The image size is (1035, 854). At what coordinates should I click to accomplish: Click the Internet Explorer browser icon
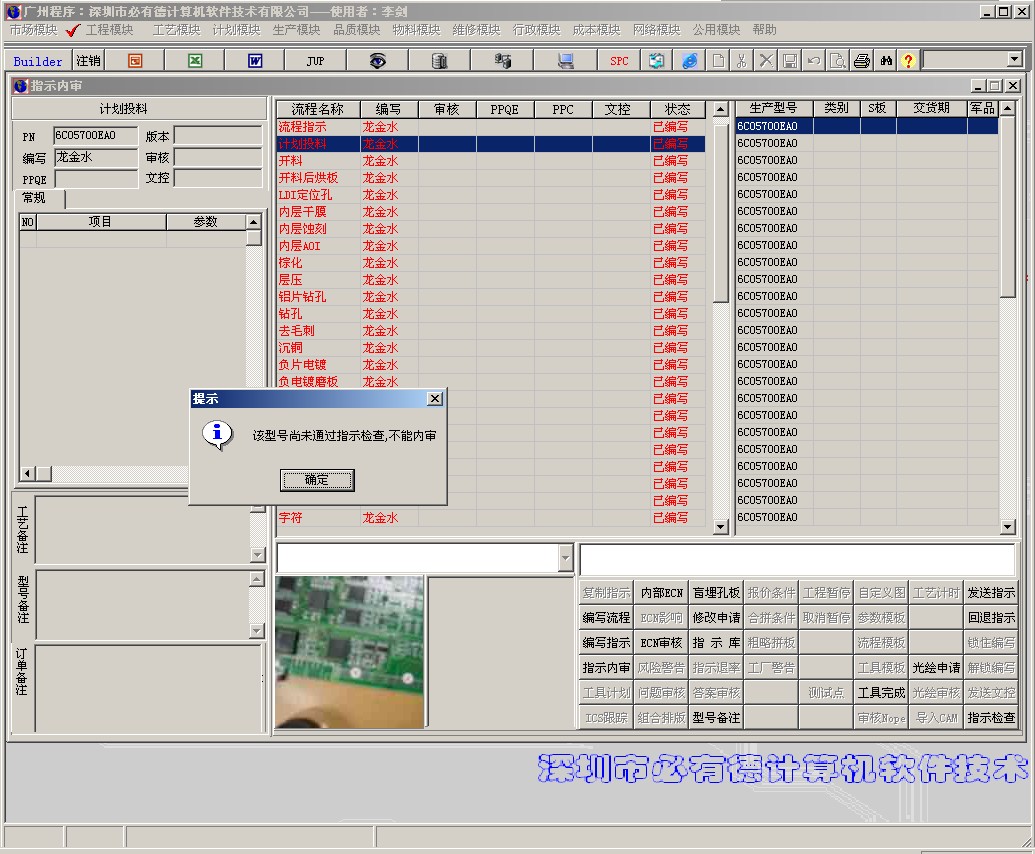pyautogui.click(x=690, y=61)
